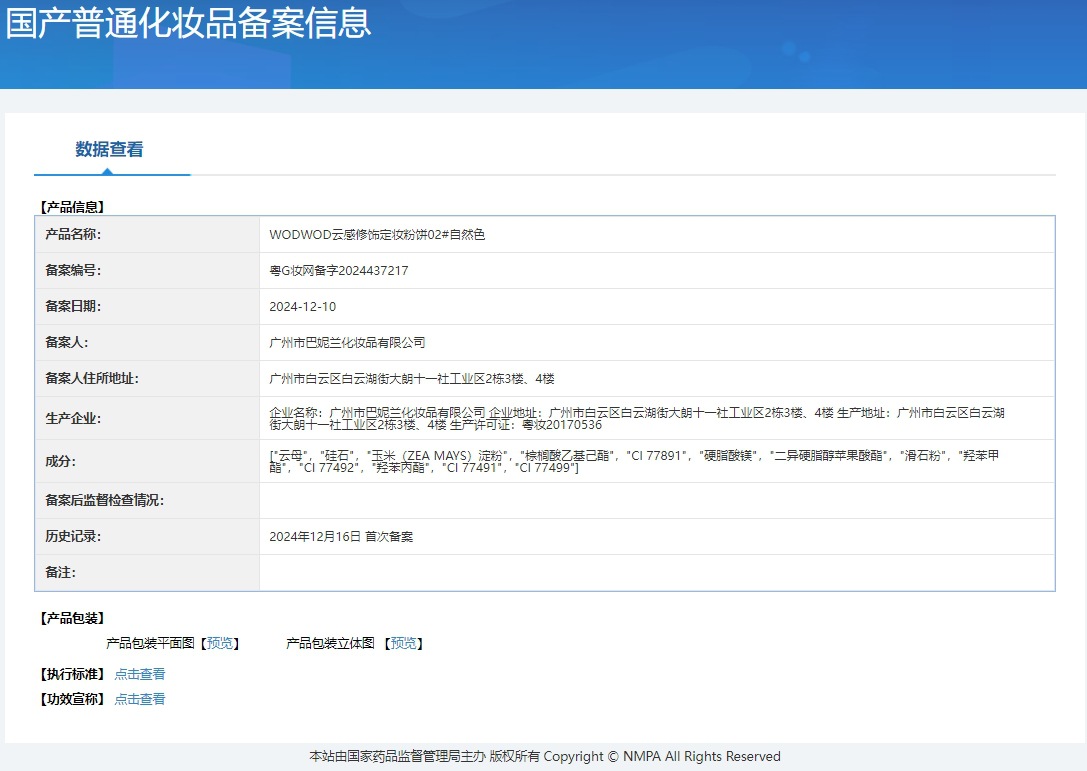Screen dimensions: 1087x771
Task: Open 预览 for 产品包装立体图
Action: (403, 643)
